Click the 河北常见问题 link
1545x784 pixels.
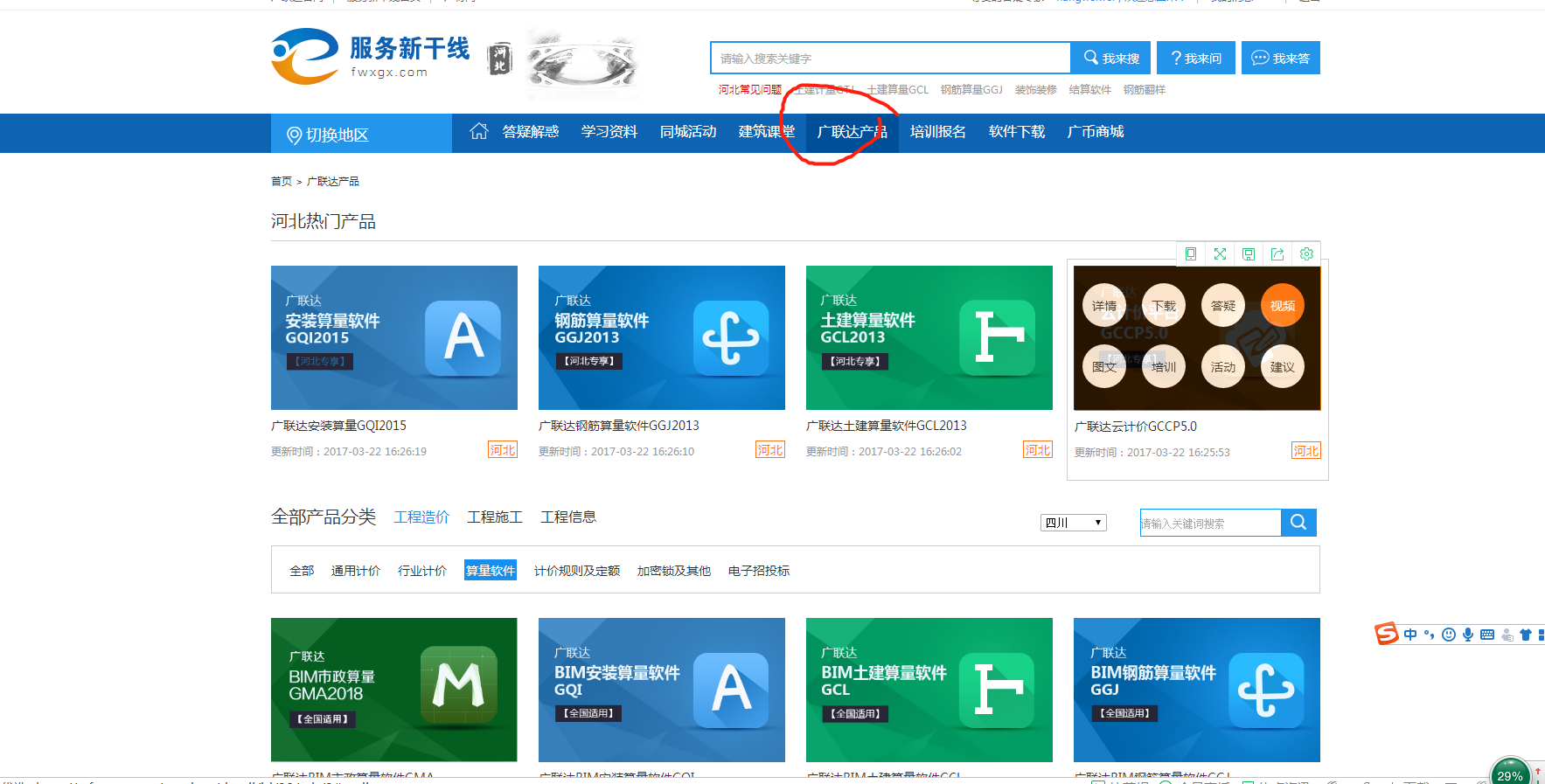coord(750,89)
